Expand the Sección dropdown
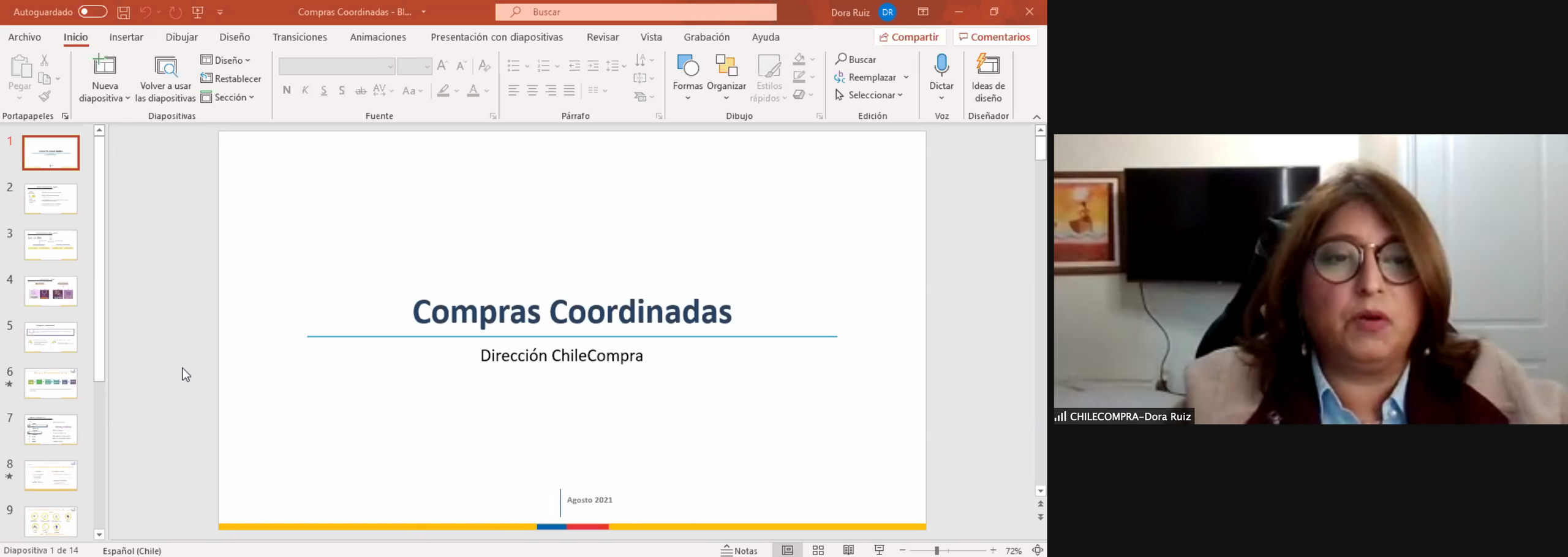Screen dimensions: 1568x557 pos(228,97)
